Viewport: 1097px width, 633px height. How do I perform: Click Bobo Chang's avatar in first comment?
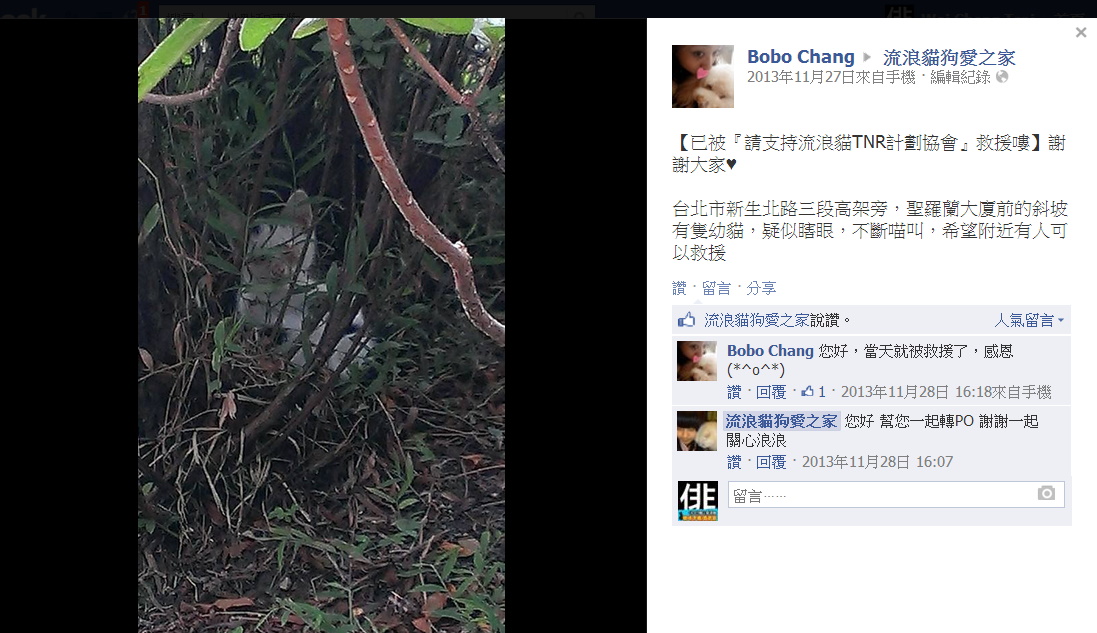pos(697,361)
